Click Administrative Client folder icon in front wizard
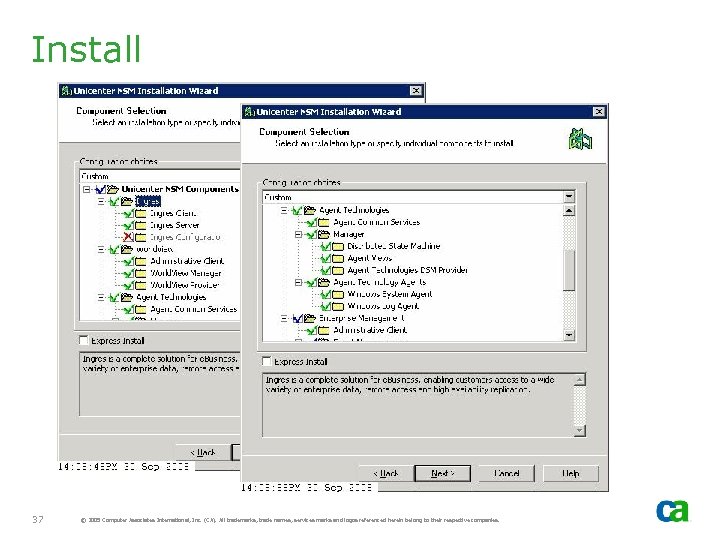This screenshot has width=720, height=540. 324,330
